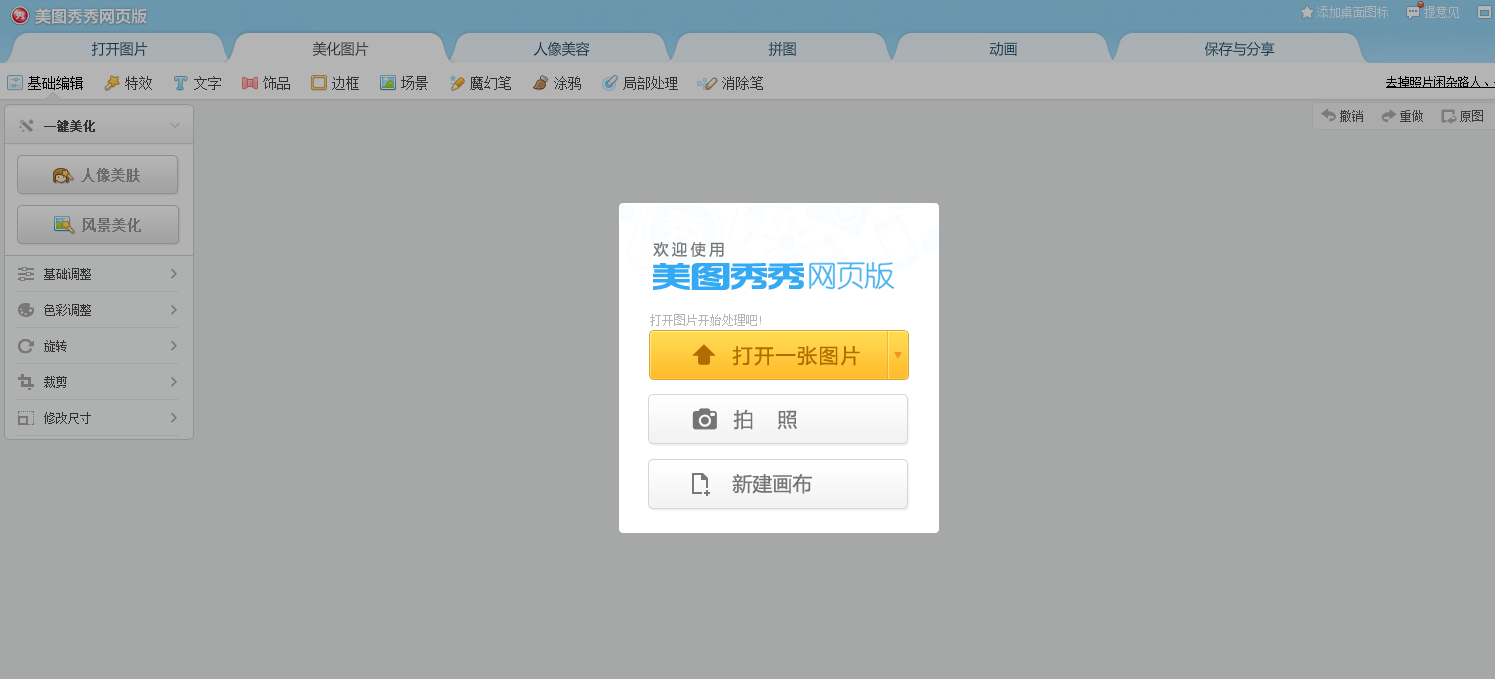Click the 新建画布 new canvas option
Screen dimensions: 1495x679
click(x=778, y=484)
